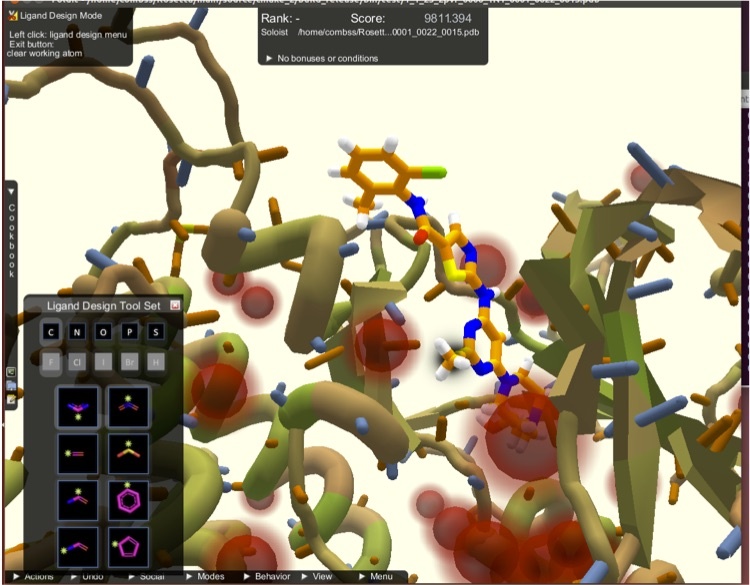This screenshot has width=750, height=585.
Task: Select Nitrogen (N) element button
Action: pos(78,333)
